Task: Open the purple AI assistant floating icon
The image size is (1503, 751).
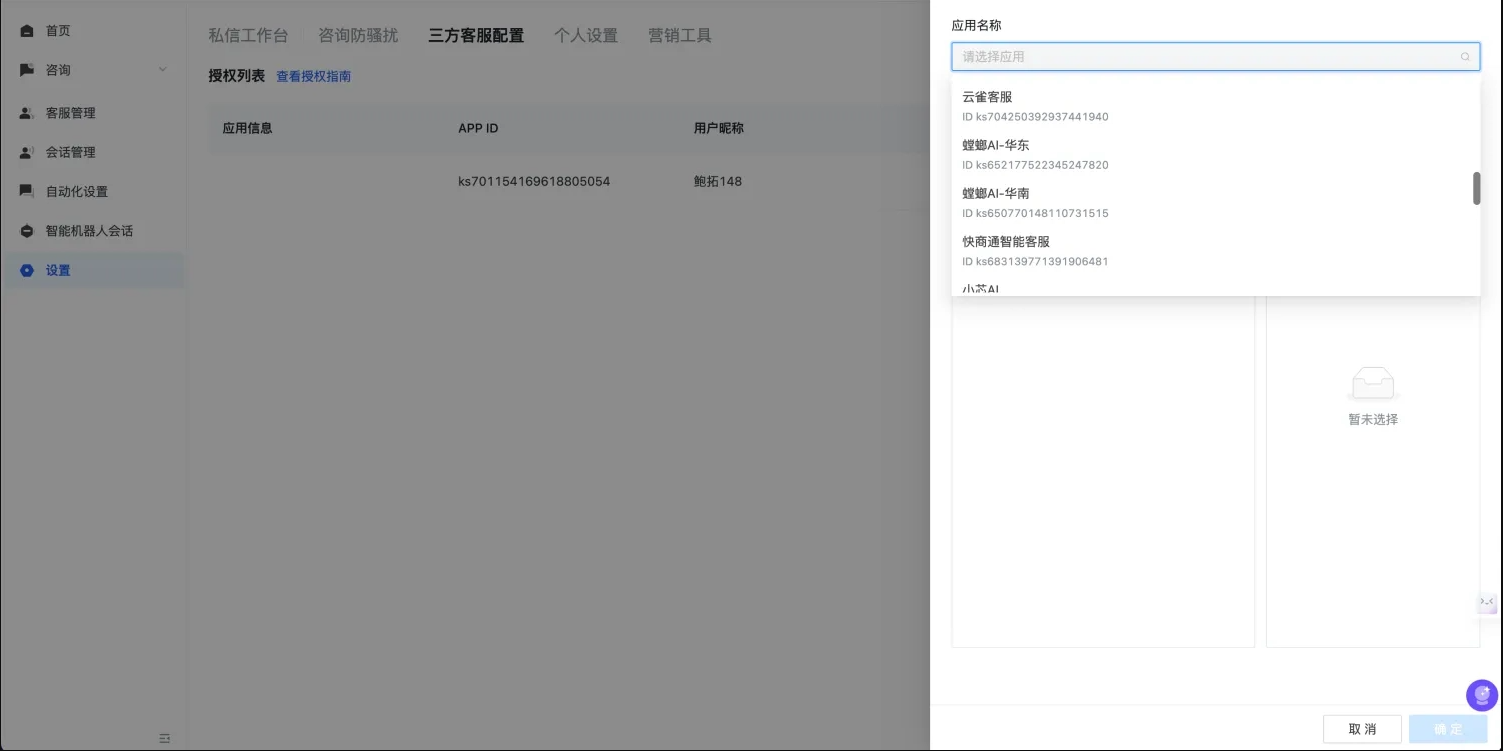Action: point(1481,695)
